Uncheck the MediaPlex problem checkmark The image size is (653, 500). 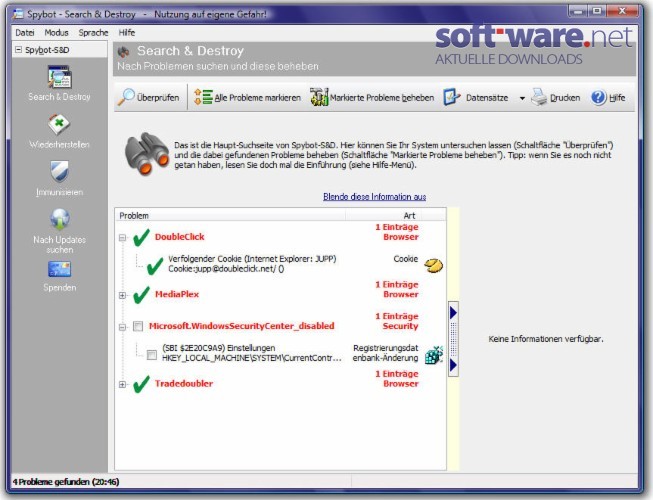click(x=141, y=294)
